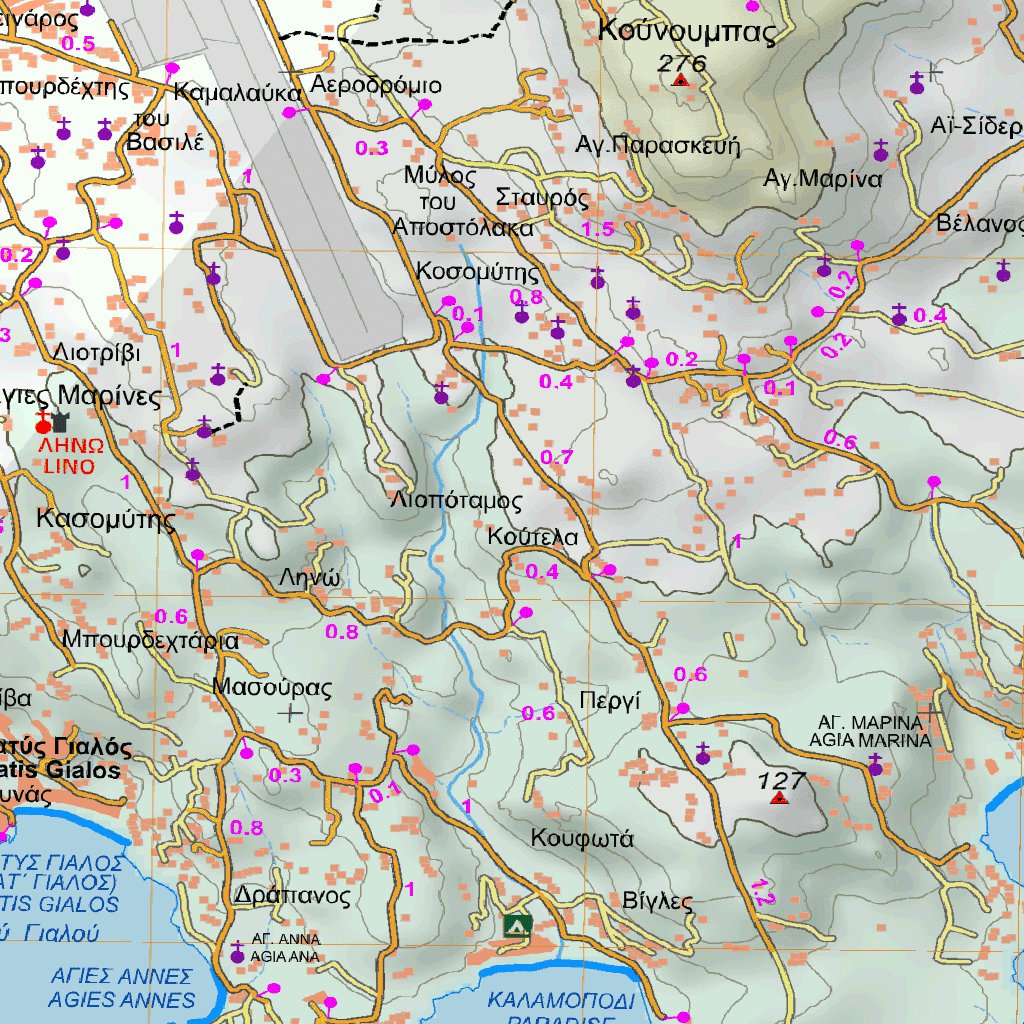Screen dimensions: 1024x1024
Task: Click the Κούνουμπας peak label
Action: coord(687,31)
